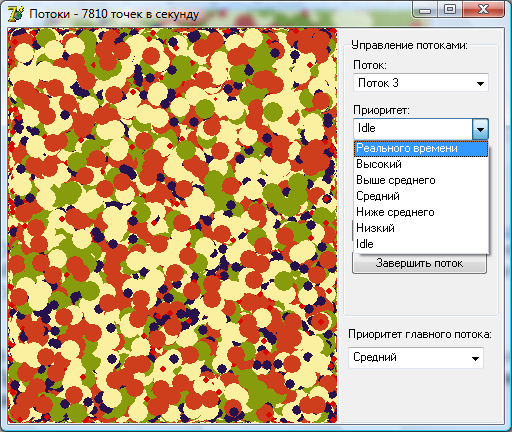Select Реального времени priority option
The height and width of the screenshot is (432, 512).
(421, 148)
